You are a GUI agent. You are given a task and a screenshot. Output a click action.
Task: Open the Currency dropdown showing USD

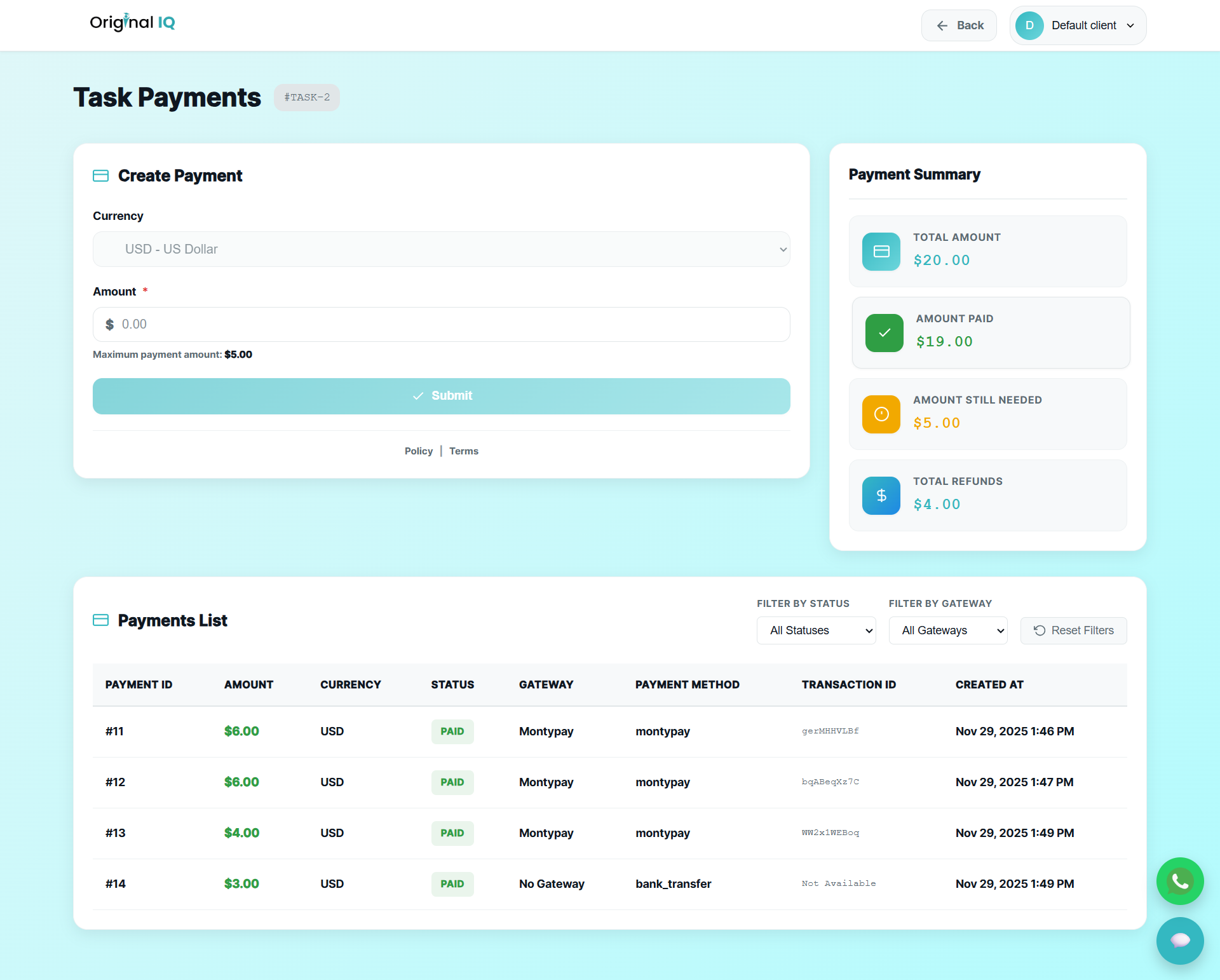click(441, 249)
